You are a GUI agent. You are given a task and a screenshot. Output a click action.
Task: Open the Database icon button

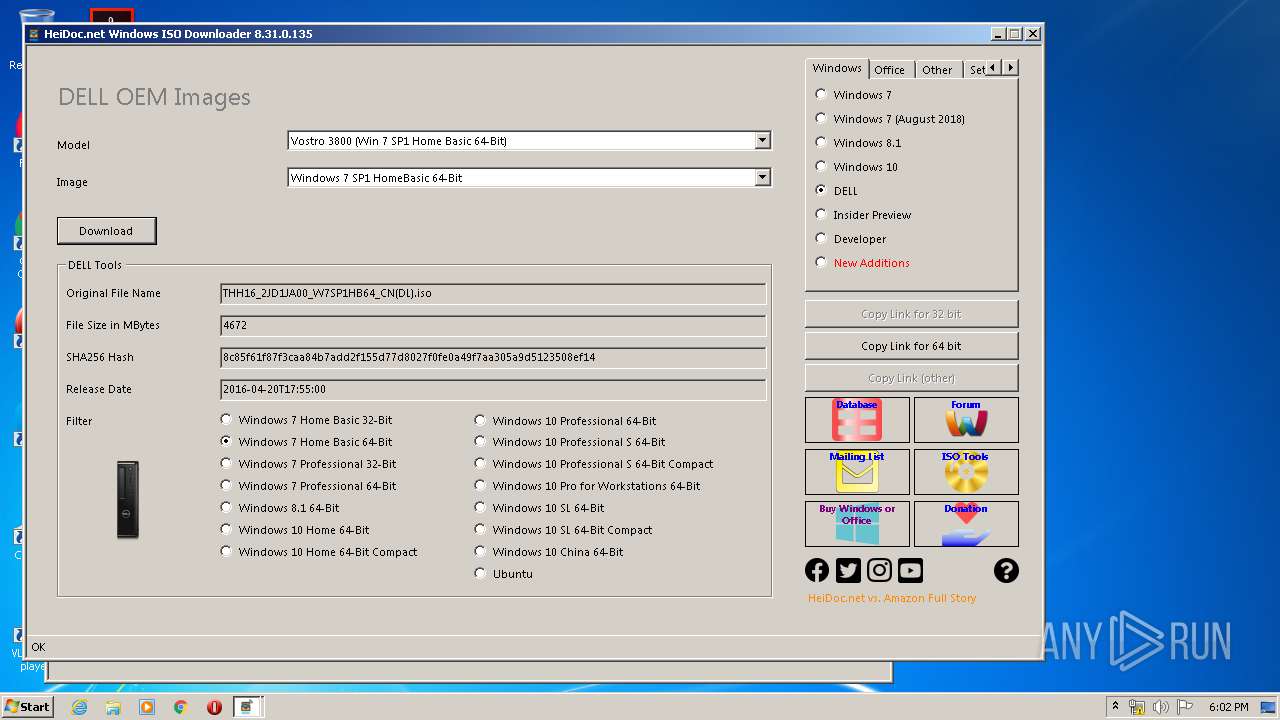857,420
